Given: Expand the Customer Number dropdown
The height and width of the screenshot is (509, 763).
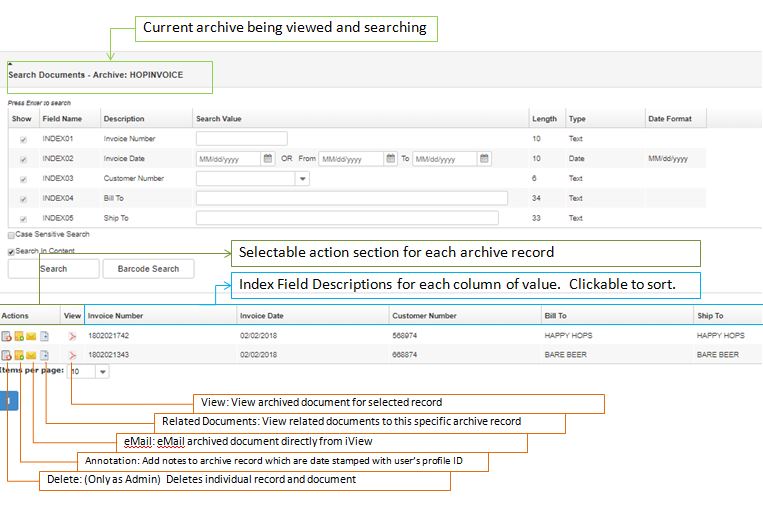Looking at the screenshot, I should pos(302,178).
